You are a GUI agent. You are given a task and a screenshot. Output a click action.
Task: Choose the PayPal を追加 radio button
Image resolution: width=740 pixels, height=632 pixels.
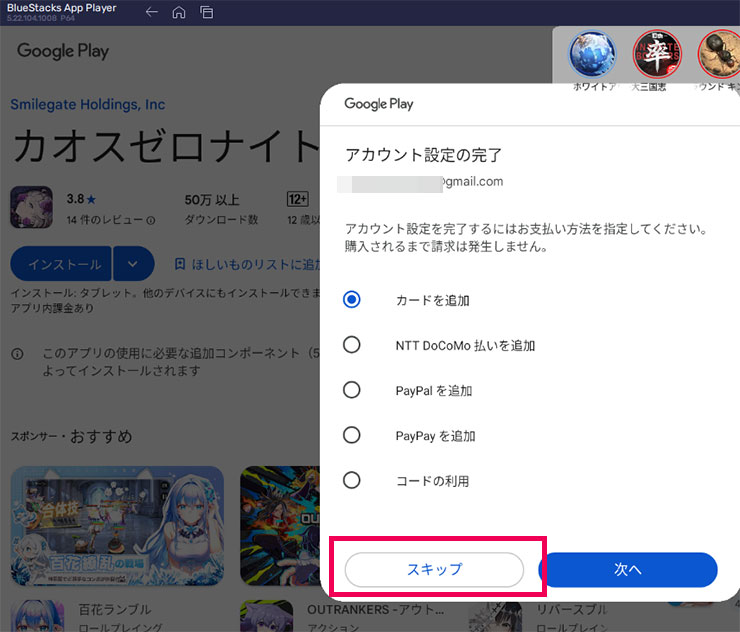point(351,390)
